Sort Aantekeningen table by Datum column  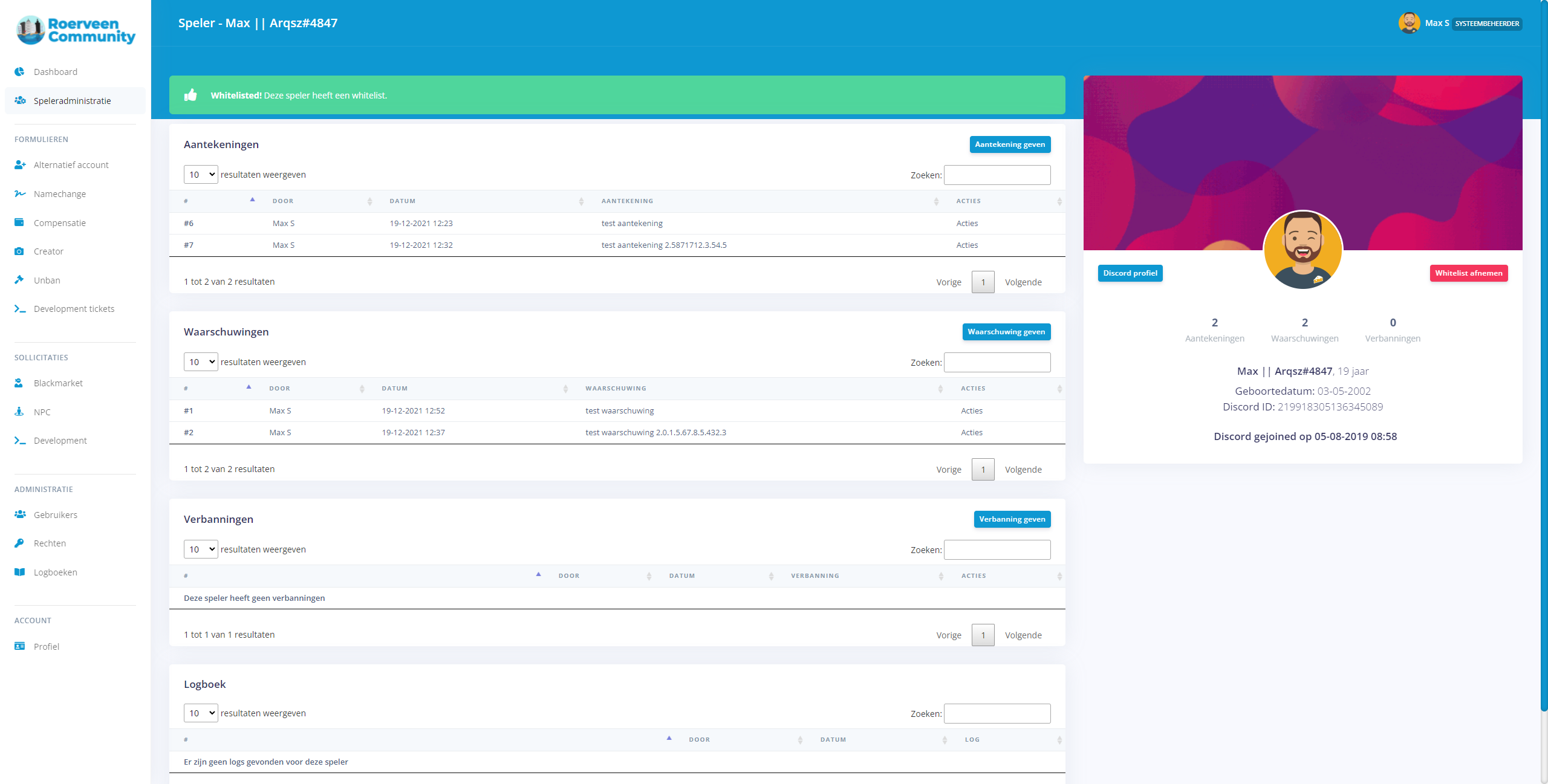pyautogui.click(x=403, y=201)
